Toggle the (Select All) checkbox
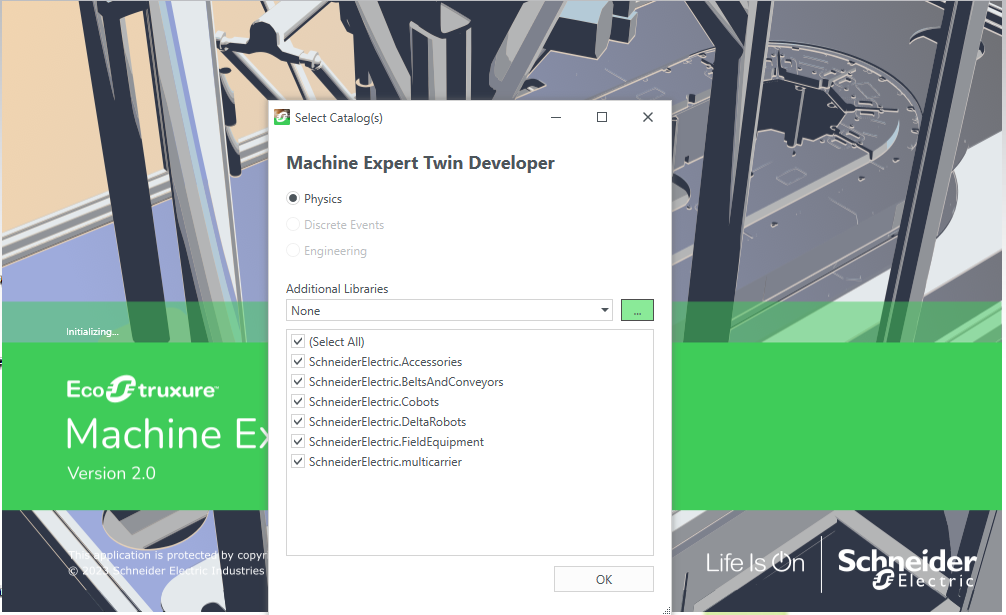The width and height of the screenshot is (1006, 615). (x=298, y=341)
